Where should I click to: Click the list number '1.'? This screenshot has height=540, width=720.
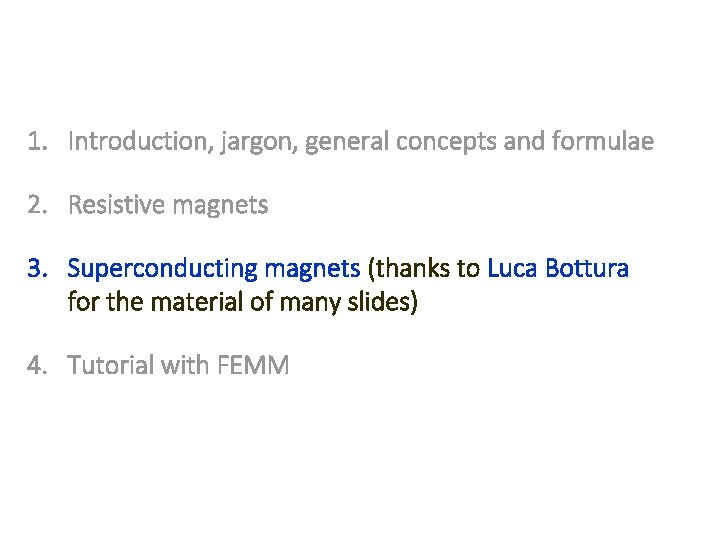[37, 142]
